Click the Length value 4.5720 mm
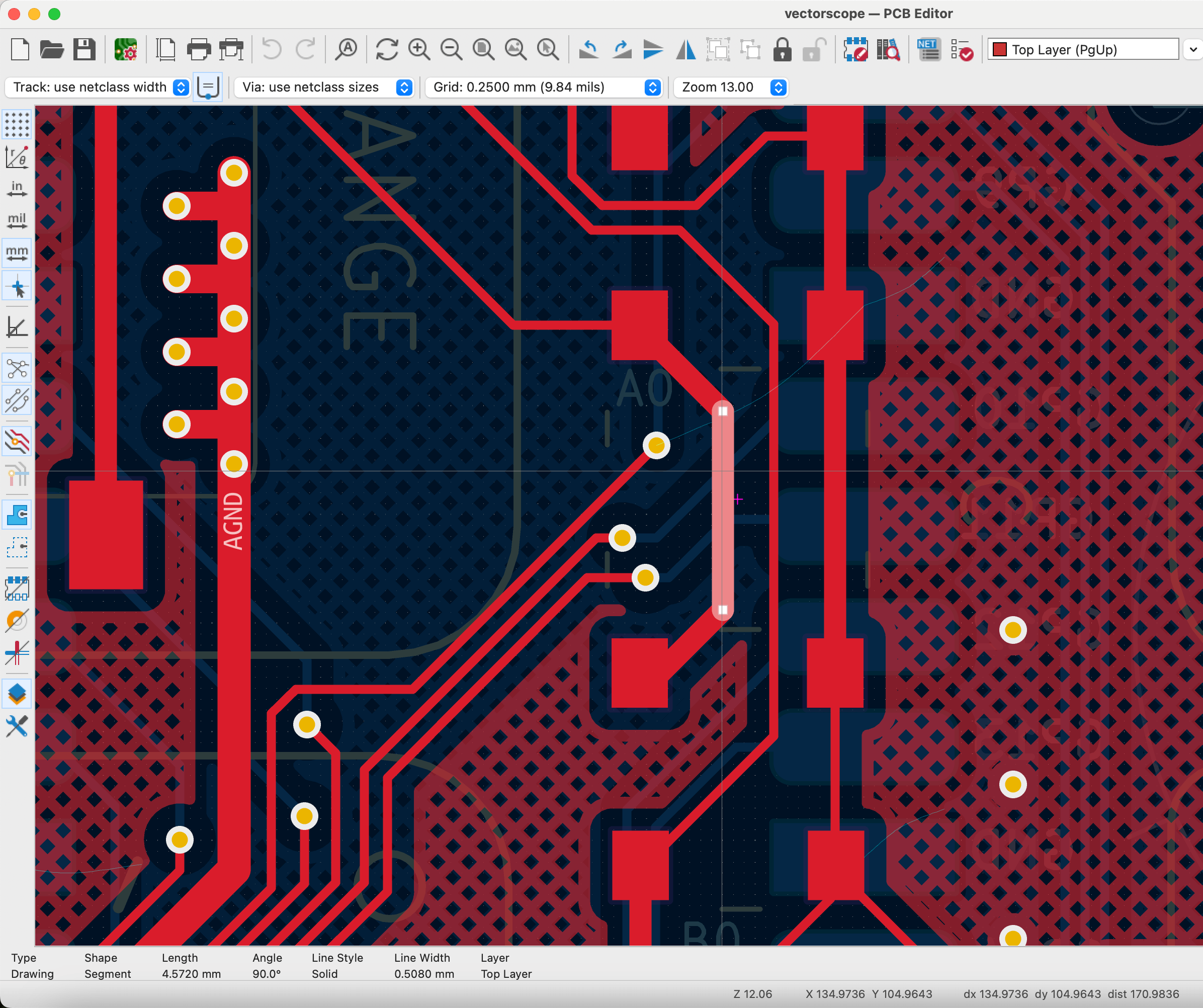The width and height of the screenshot is (1203, 1008). [191, 974]
